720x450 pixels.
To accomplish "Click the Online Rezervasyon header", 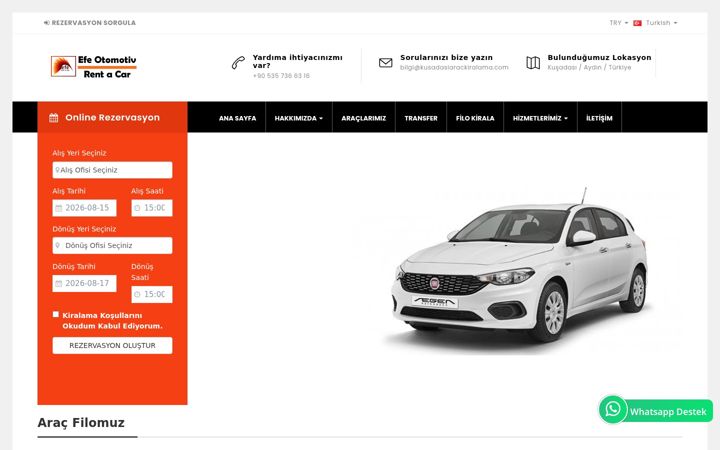I will 112,118.
